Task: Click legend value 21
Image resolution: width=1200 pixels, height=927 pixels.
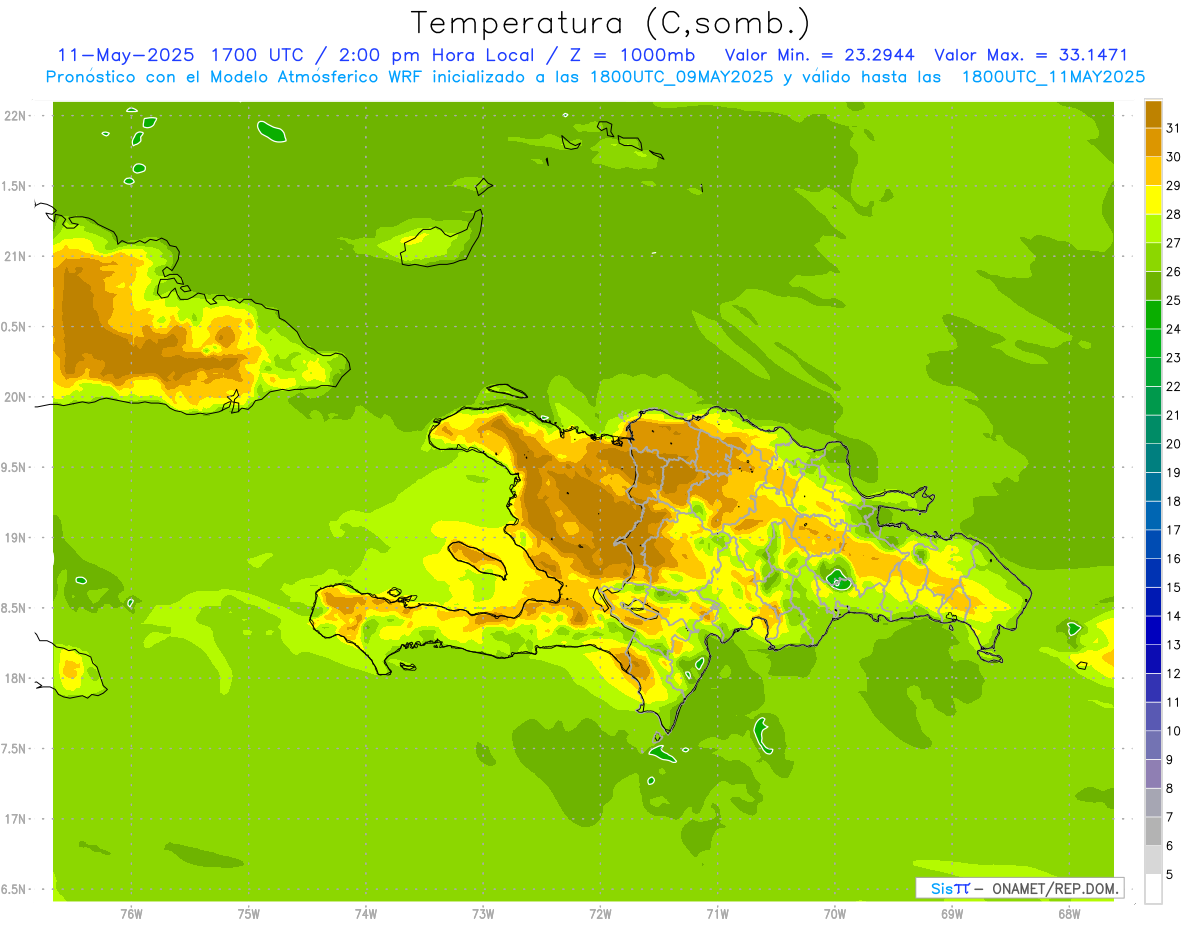Action: [x=1174, y=415]
